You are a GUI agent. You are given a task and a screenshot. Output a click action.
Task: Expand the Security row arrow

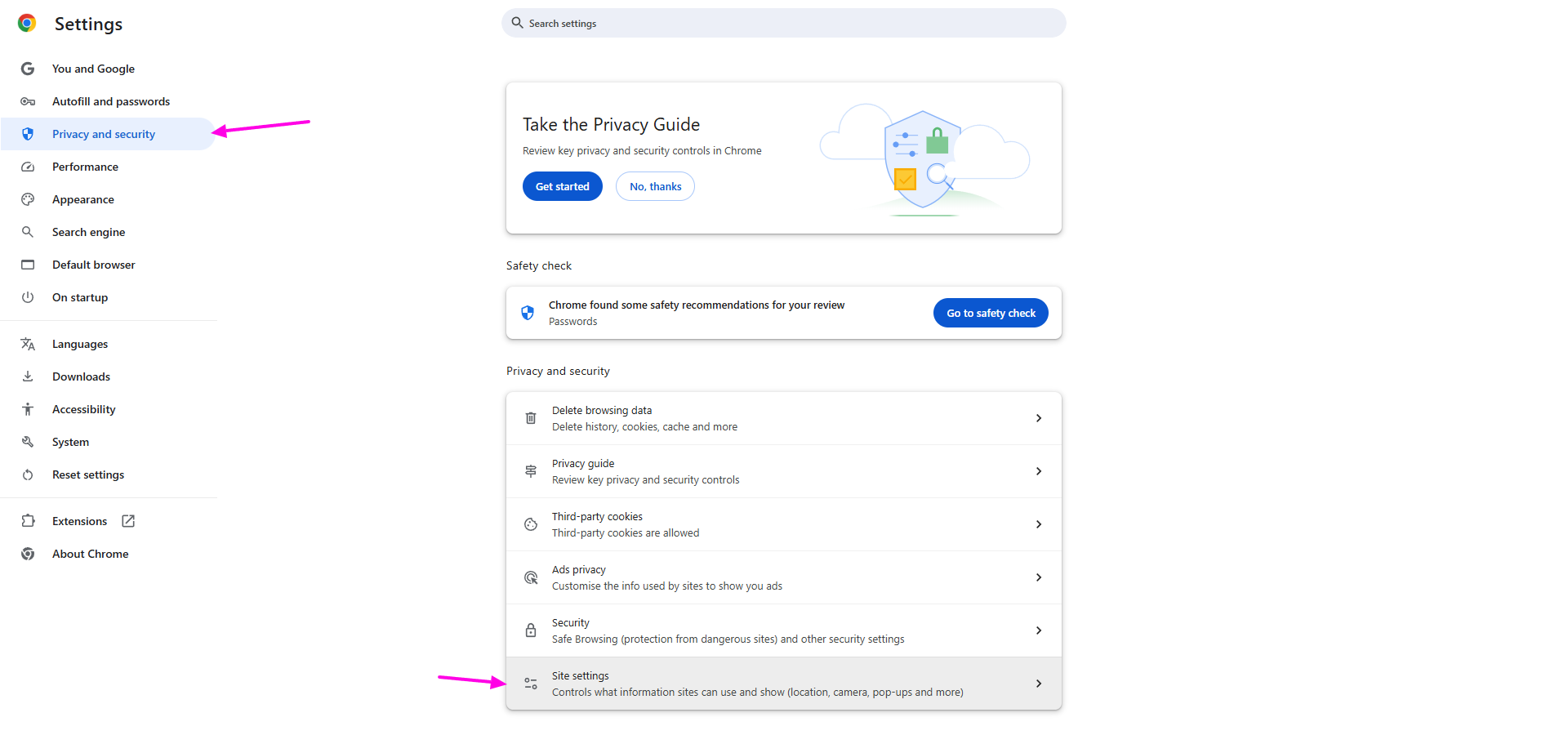(x=1038, y=630)
